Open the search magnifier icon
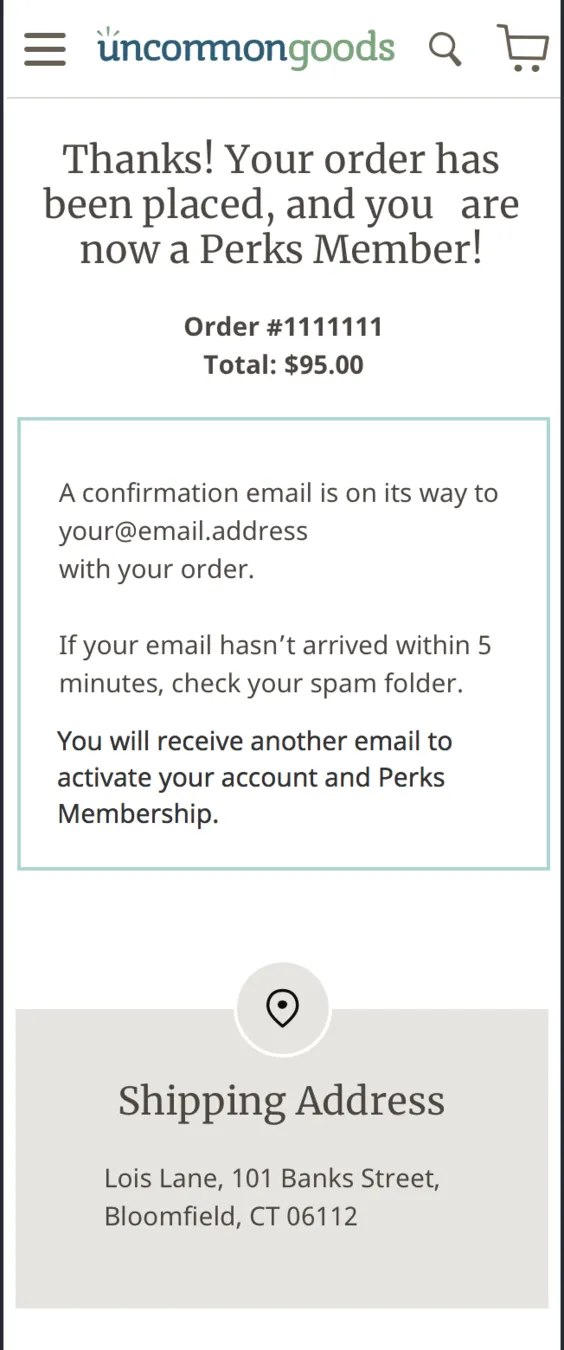 point(445,48)
